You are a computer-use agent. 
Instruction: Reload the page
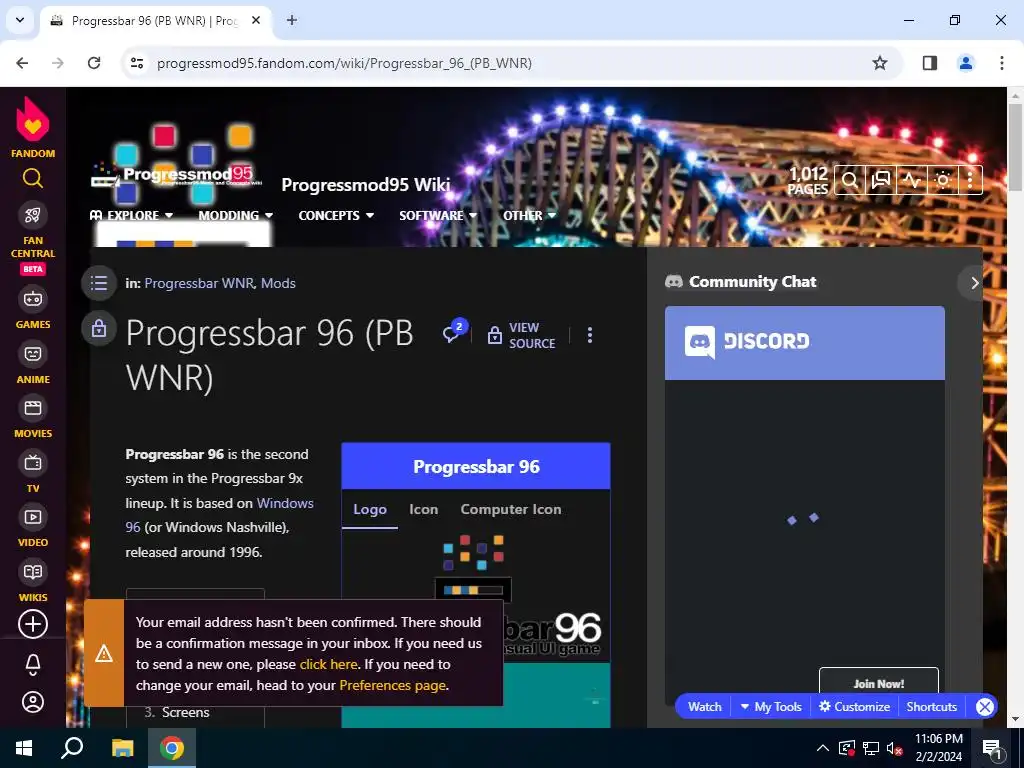click(94, 63)
